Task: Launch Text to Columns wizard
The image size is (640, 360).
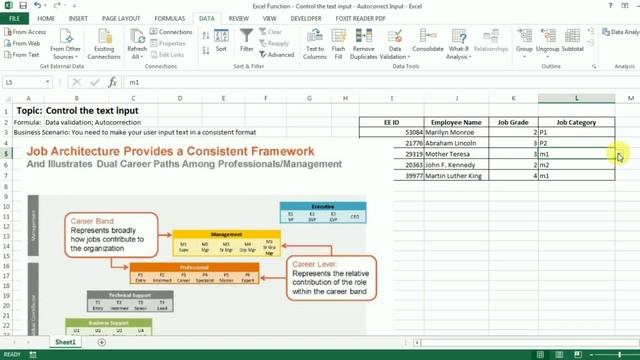Action: pos(315,44)
